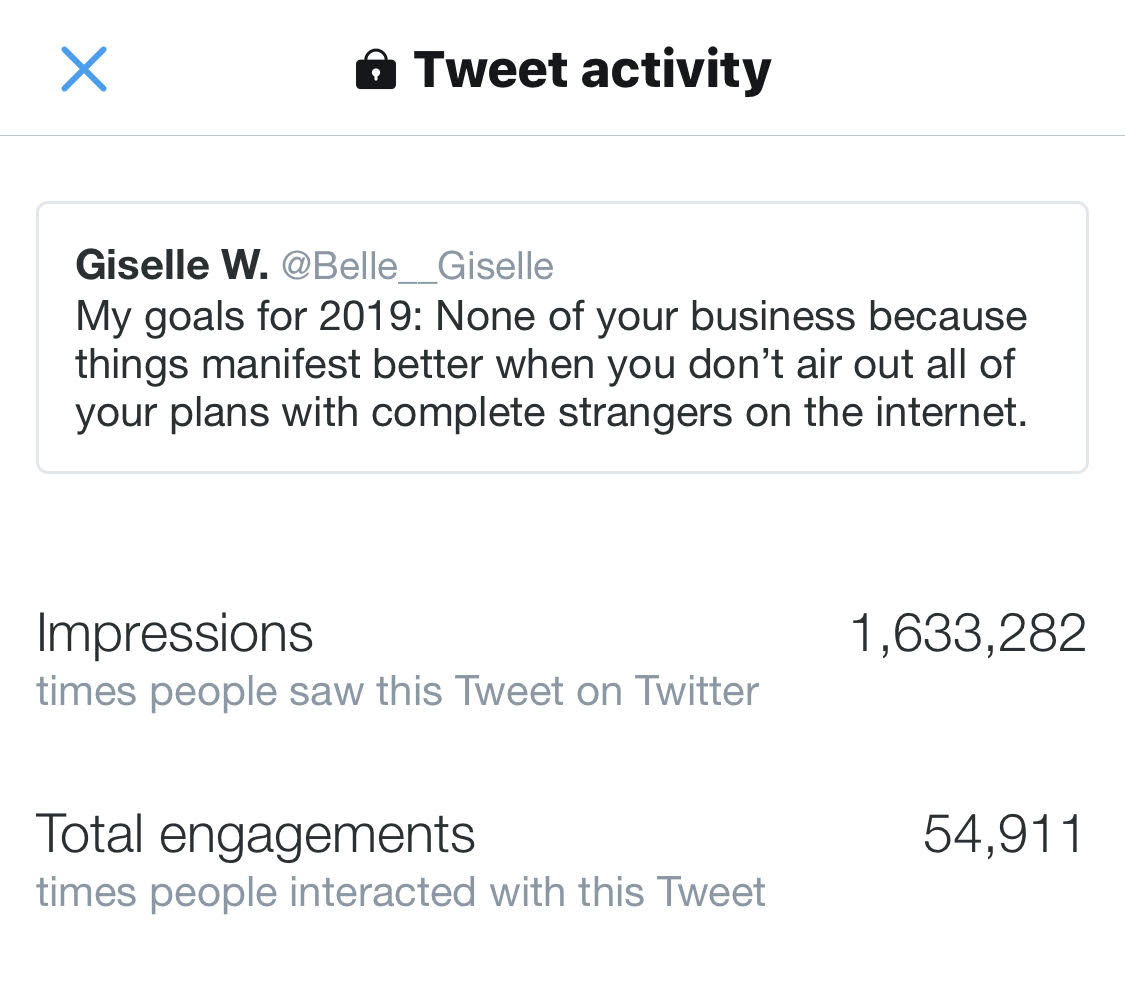
Task: Open the Giselle W. display name
Action: [172, 266]
